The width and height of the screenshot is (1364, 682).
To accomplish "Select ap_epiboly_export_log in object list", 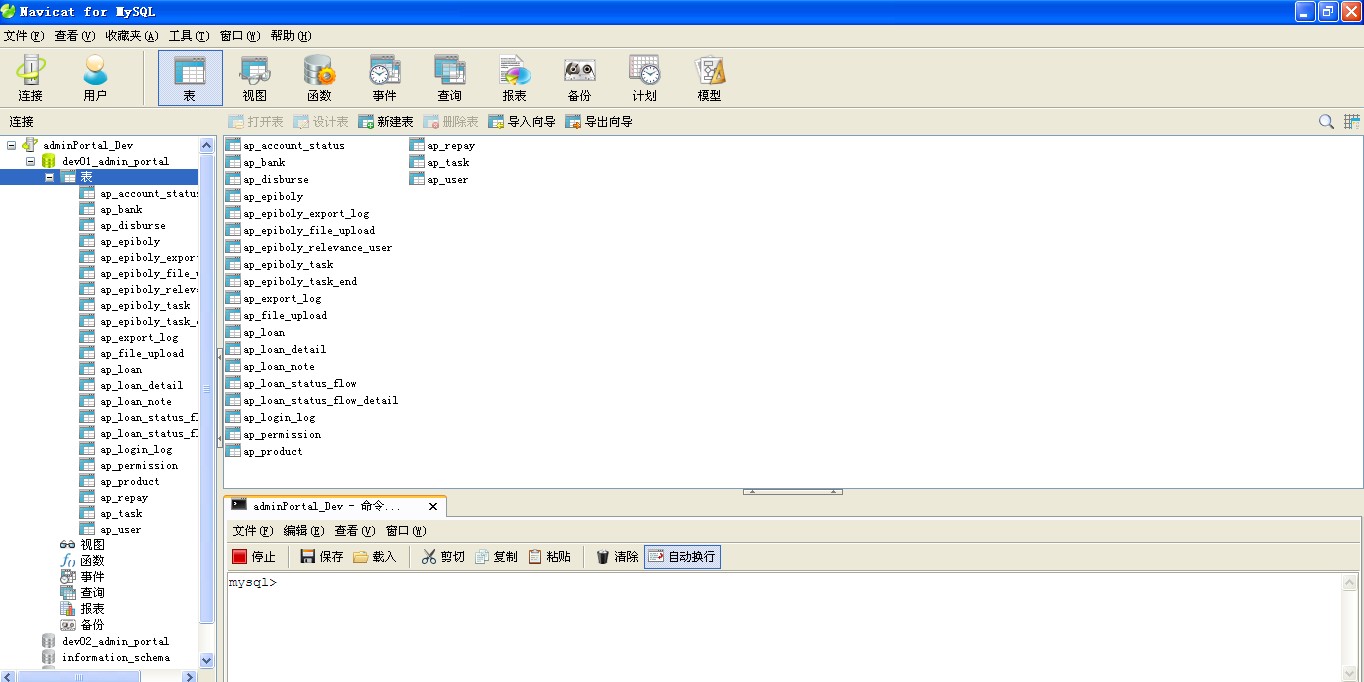I will click(306, 213).
